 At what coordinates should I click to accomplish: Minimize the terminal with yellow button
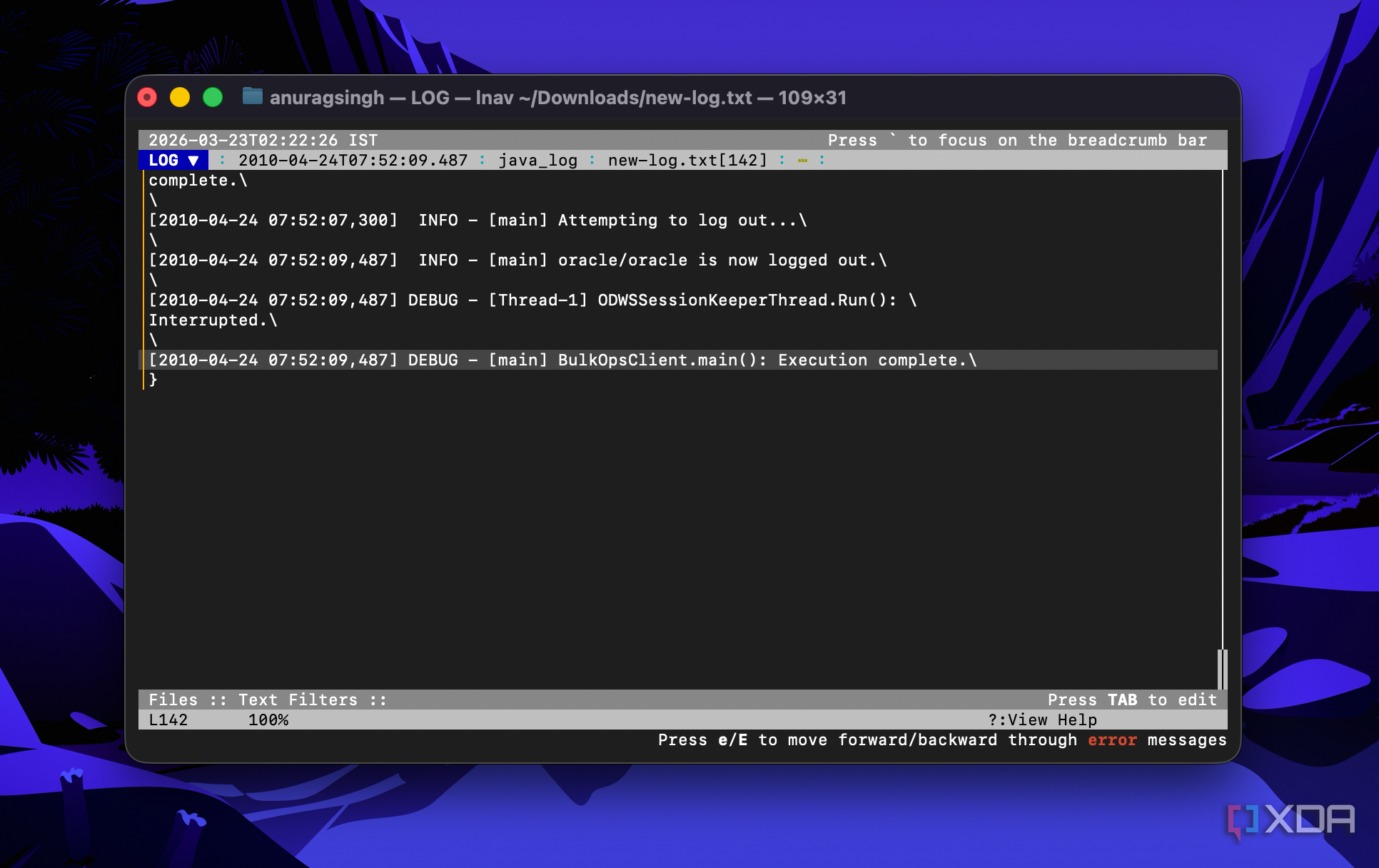180,97
